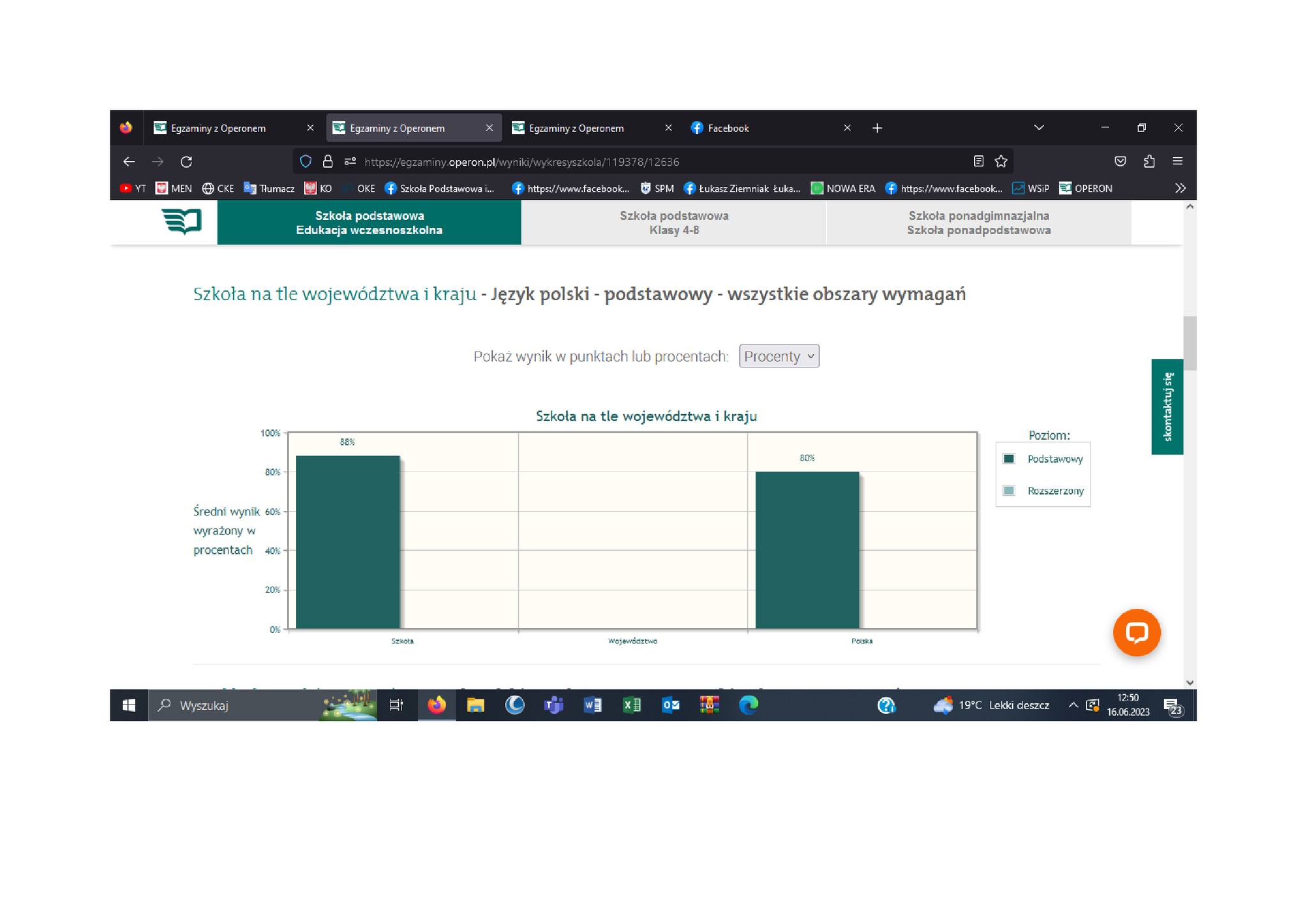Screen dimensions: 1307x924
Task: Click the Firefox back arrow
Action: coord(129,161)
